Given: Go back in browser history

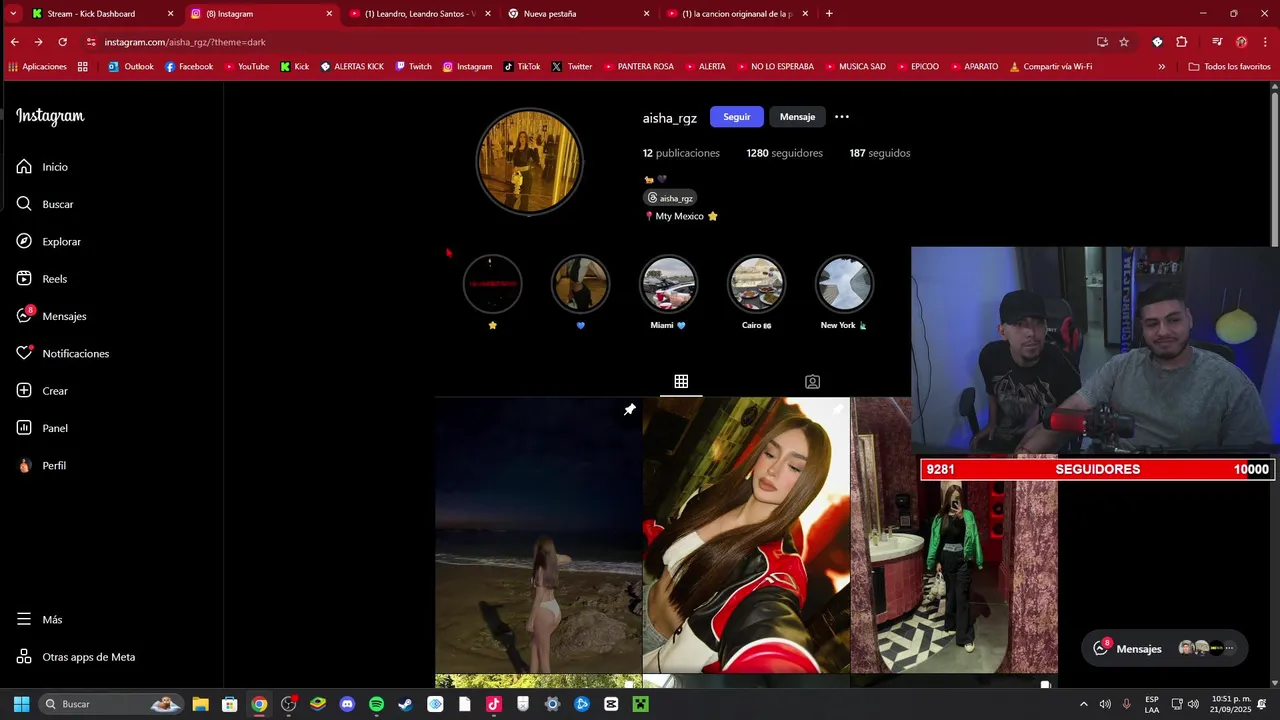Looking at the screenshot, I should point(14,42).
